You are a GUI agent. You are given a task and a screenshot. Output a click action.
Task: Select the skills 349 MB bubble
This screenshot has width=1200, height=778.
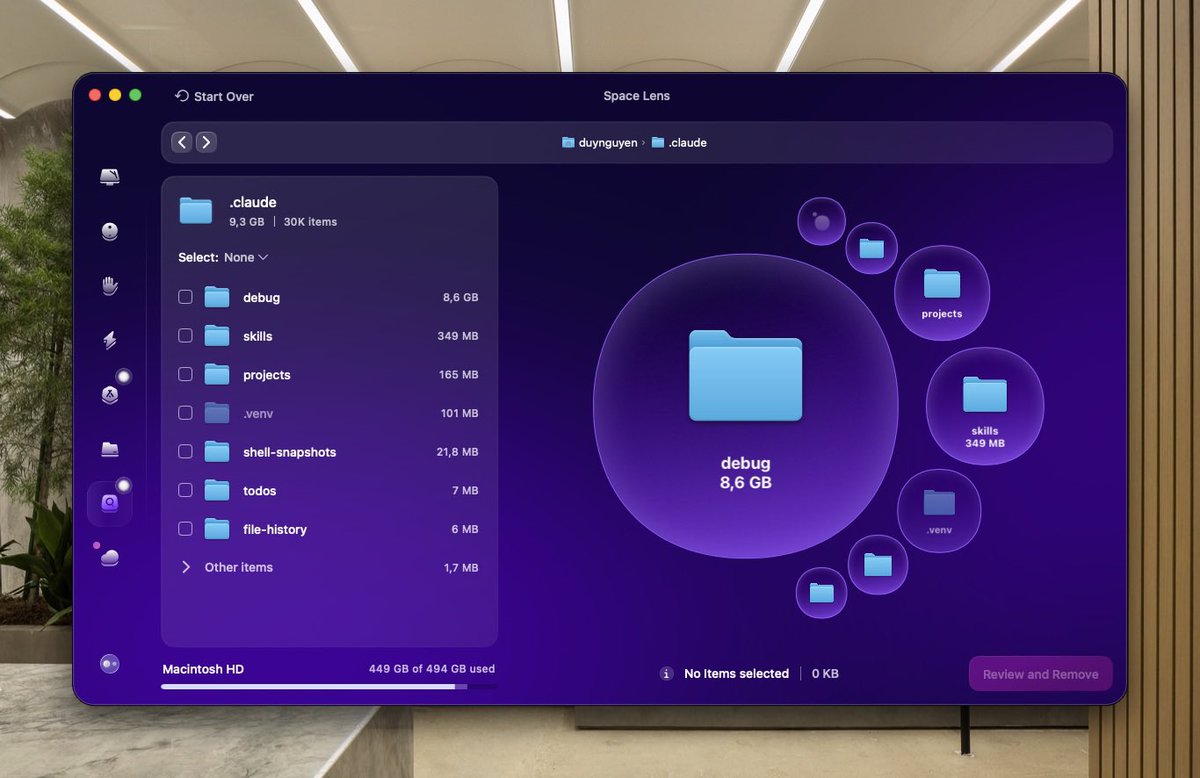(x=985, y=406)
